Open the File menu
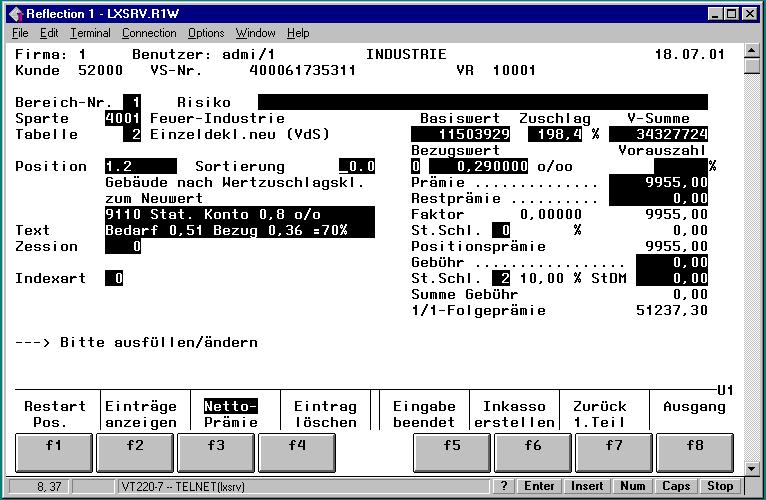The image size is (766, 500). pyautogui.click(x=20, y=33)
